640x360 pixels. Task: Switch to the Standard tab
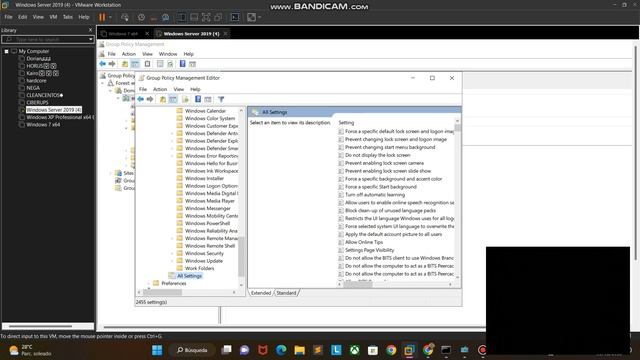[x=286, y=293]
